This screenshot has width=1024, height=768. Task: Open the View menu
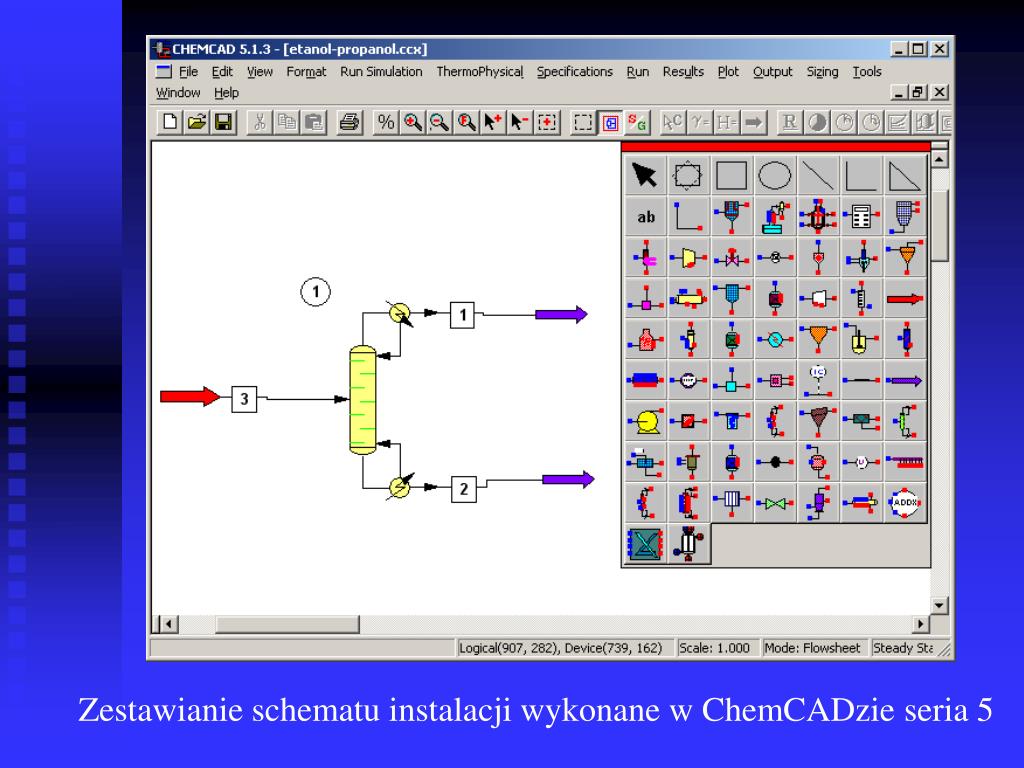259,72
